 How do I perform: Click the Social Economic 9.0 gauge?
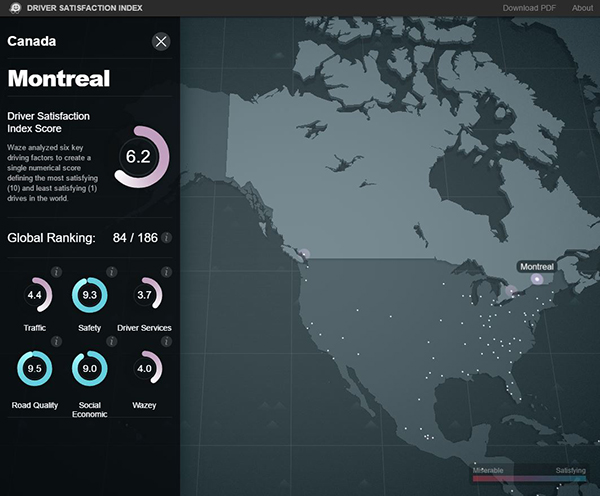coord(90,368)
